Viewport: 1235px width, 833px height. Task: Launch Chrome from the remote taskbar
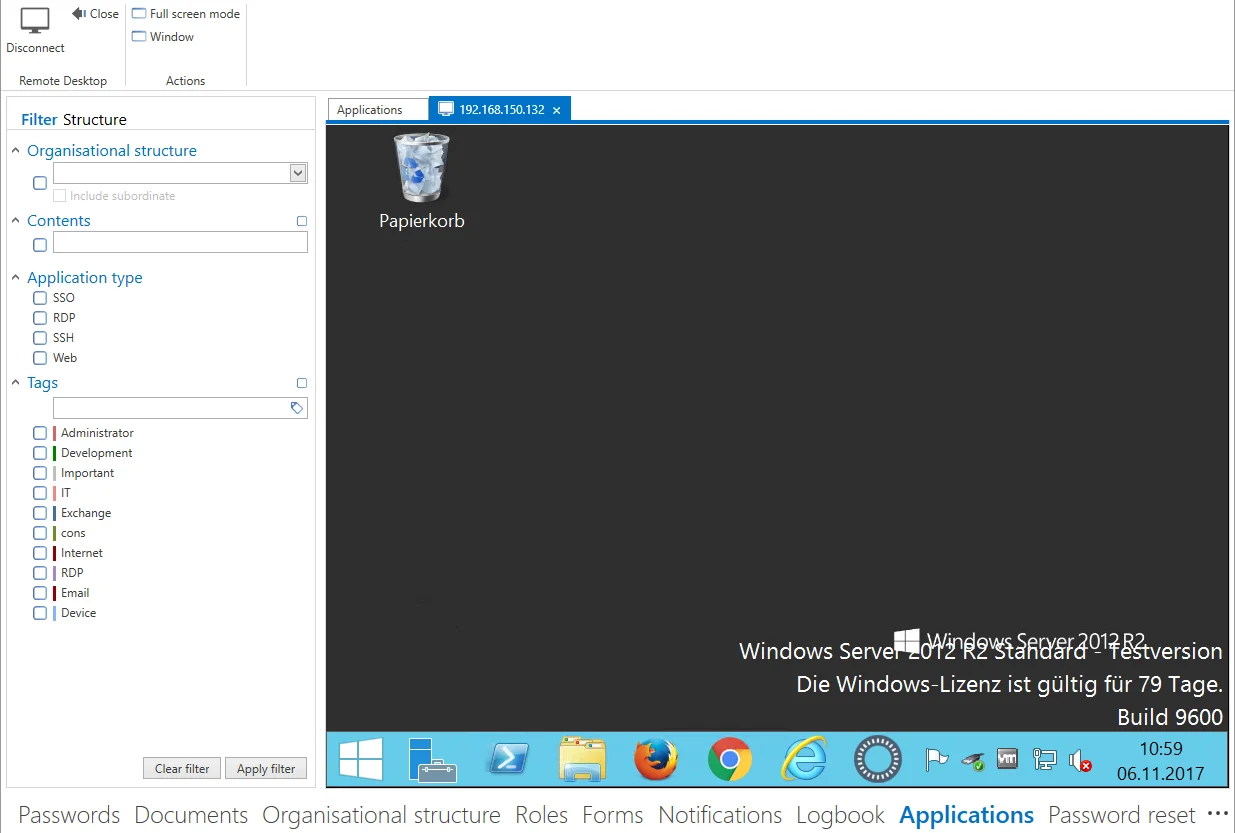730,760
